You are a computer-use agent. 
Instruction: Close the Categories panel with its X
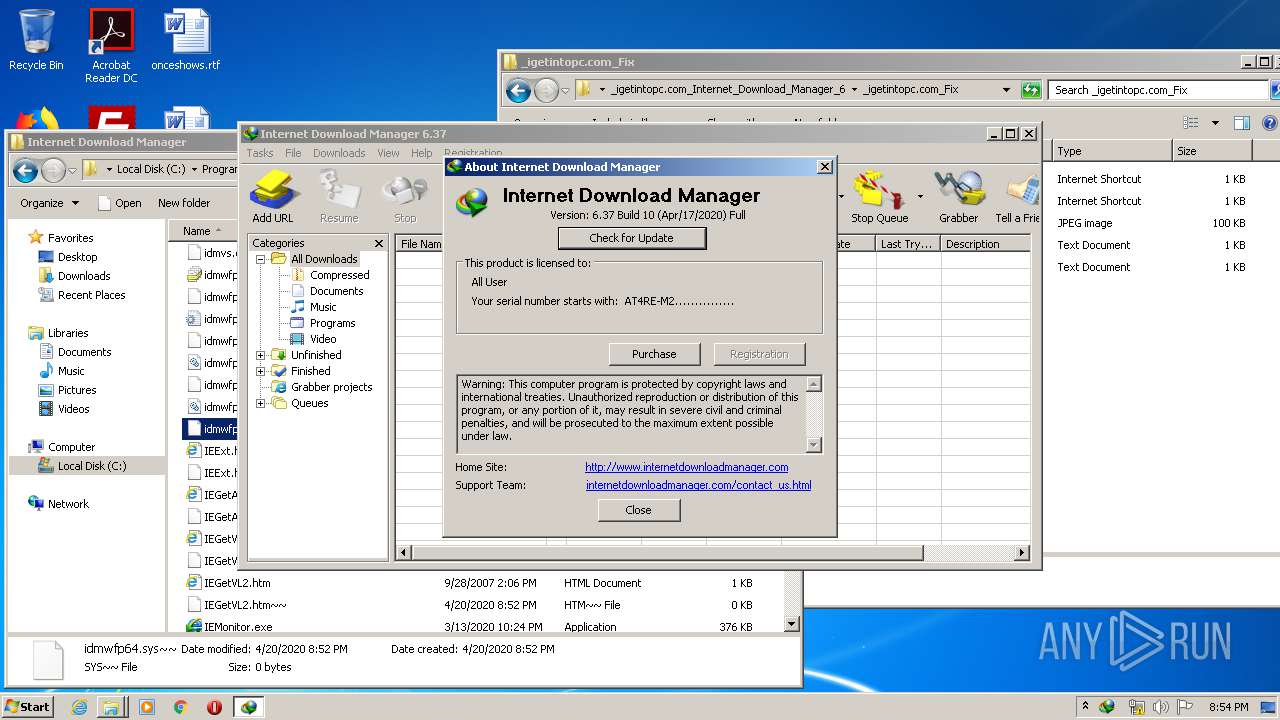[379, 243]
